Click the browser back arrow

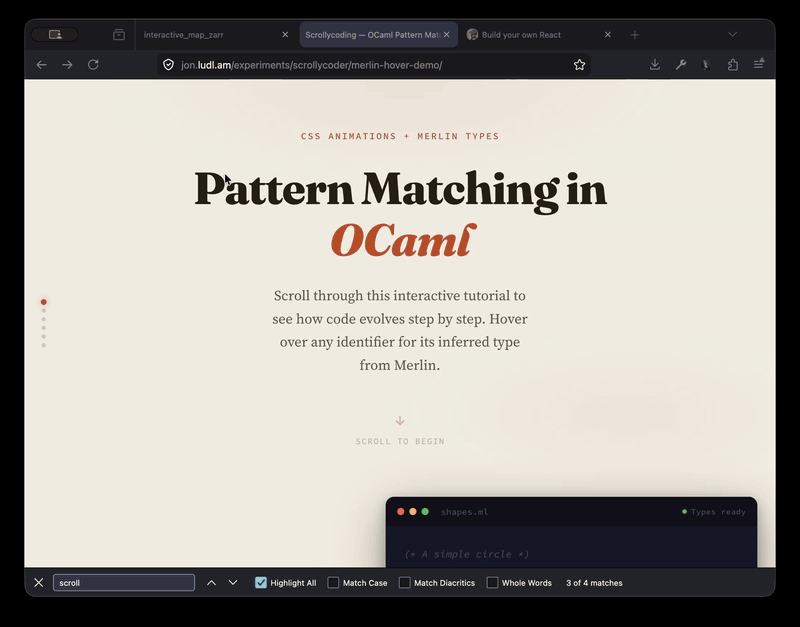click(x=41, y=65)
